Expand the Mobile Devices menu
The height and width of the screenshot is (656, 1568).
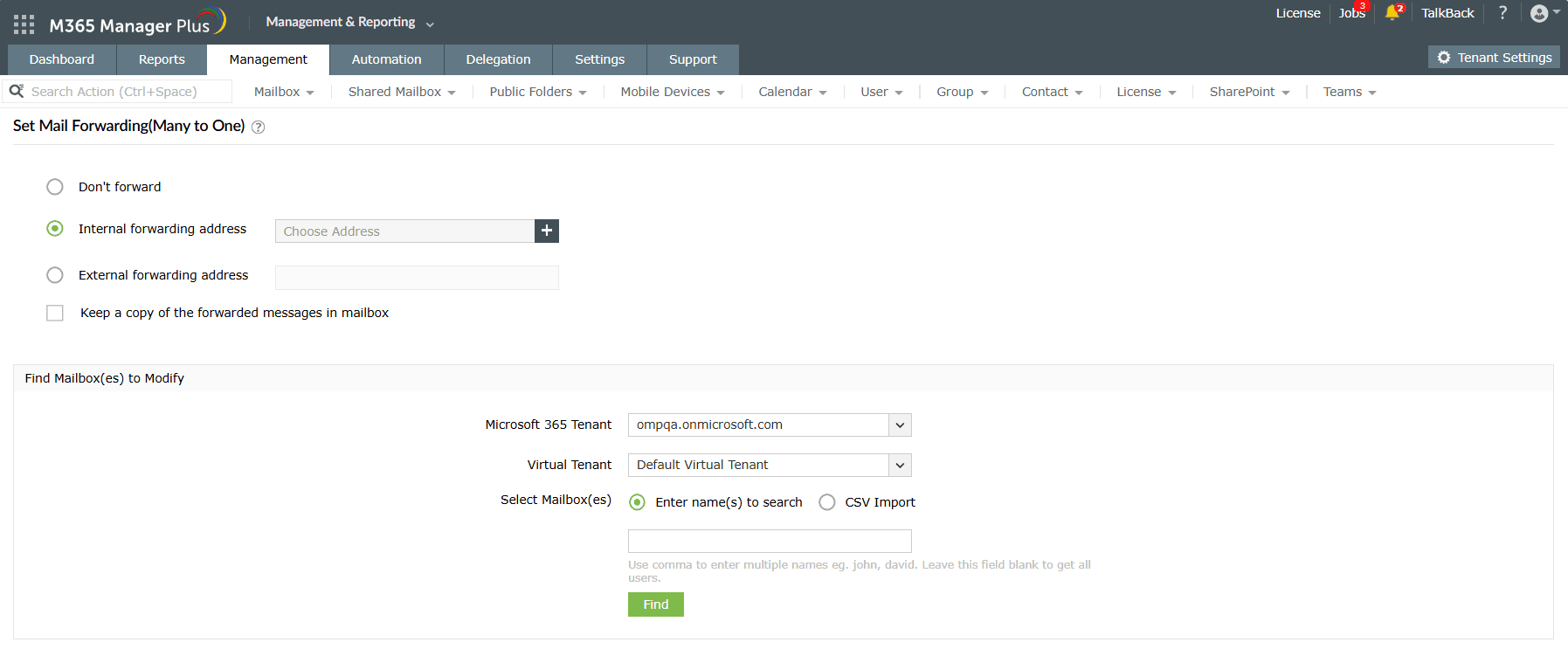[x=673, y=92]
